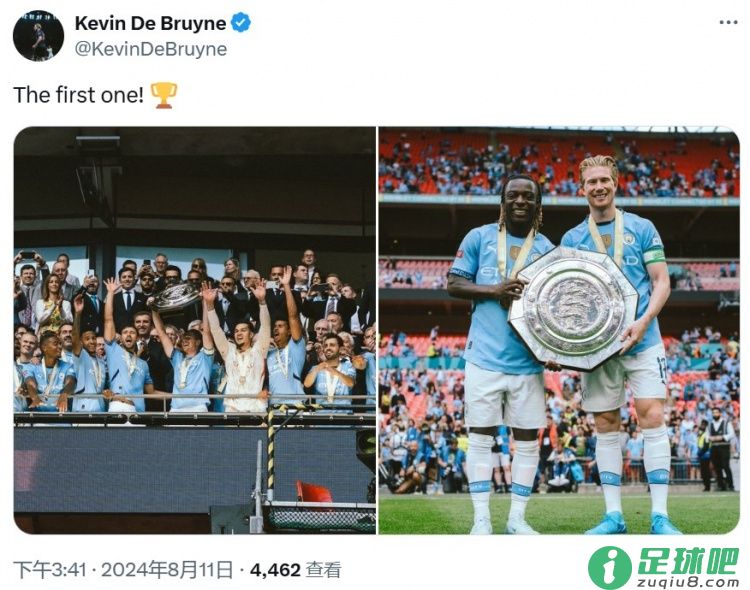Click the 4,462 view count
This screenshot has width=750, height=590.
click(x=275, y=570)
